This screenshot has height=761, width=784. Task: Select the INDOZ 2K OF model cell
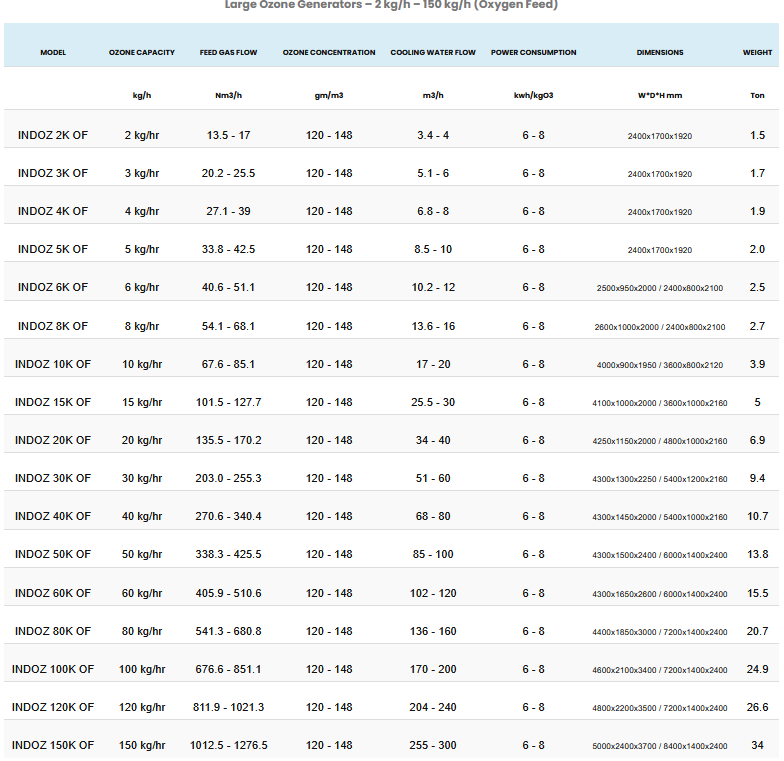(x=53, y=135)
